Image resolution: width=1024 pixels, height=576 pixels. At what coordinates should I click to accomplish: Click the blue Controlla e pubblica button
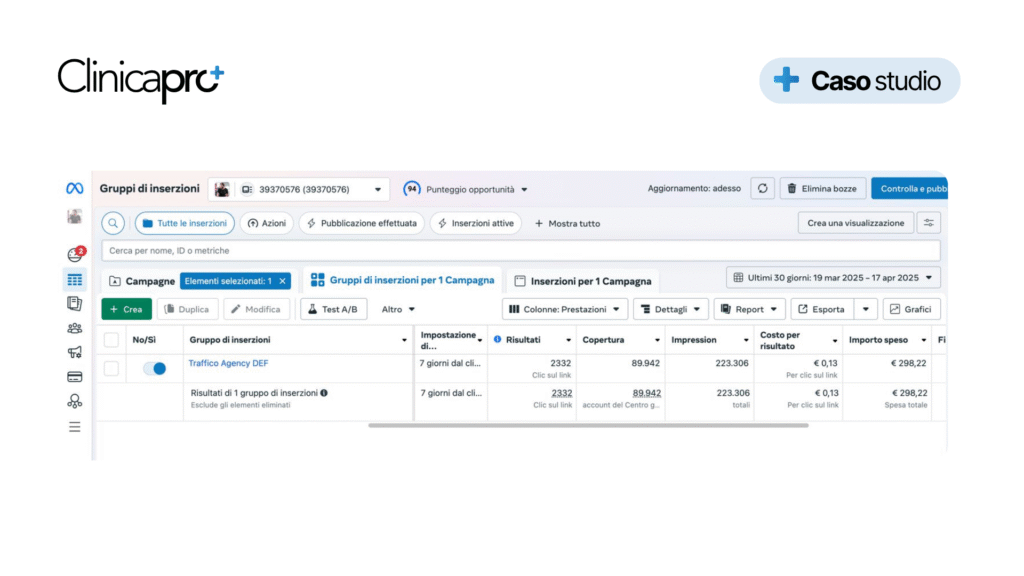coord(909,189)
